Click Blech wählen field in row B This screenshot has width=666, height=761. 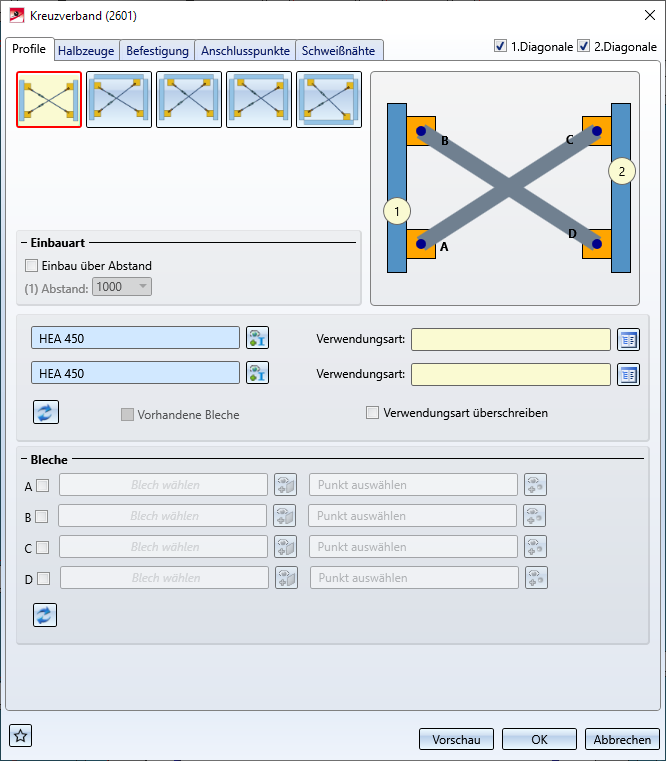click(x=163, y=516)
